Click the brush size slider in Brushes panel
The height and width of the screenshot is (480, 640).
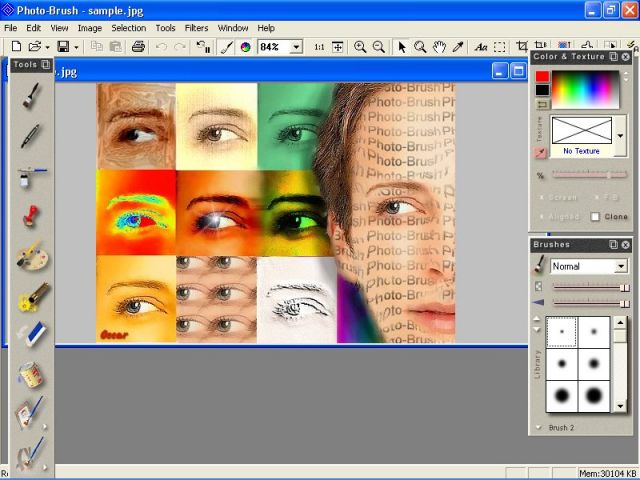pos(591,288)
